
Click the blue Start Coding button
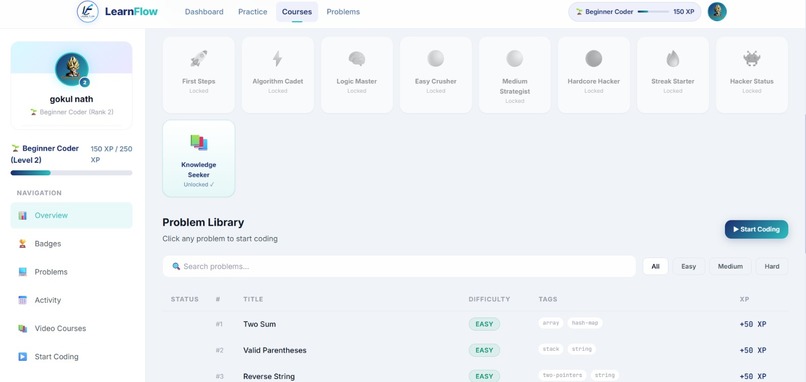756,229
